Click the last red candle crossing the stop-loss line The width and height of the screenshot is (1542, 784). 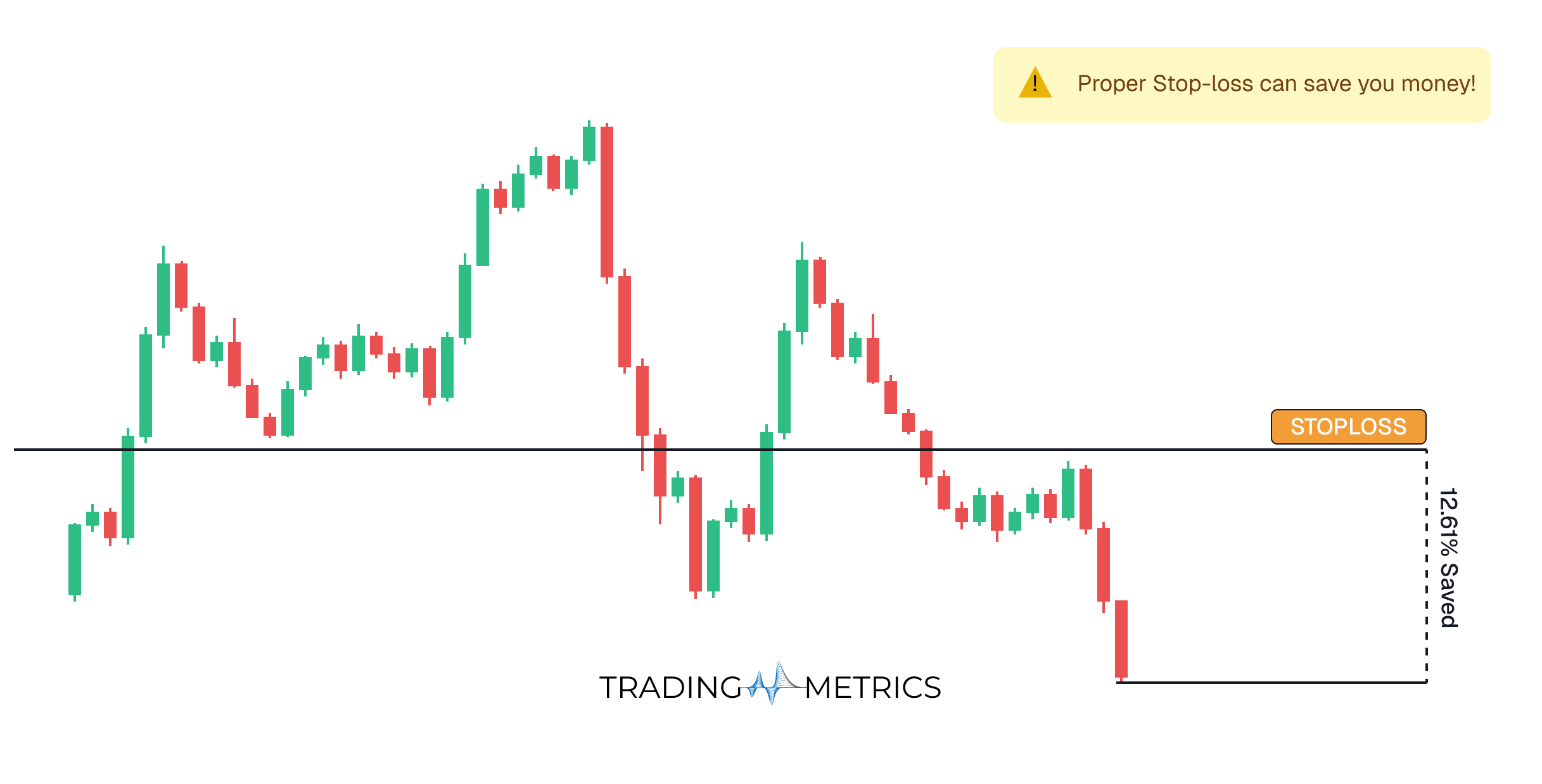(x=926, y=453)
